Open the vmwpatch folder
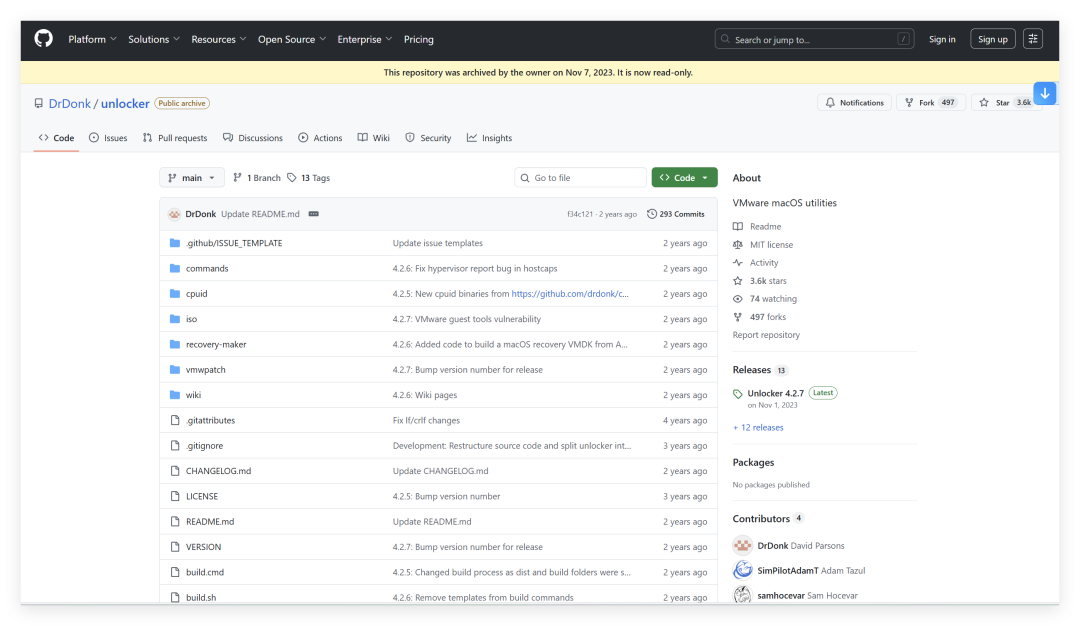1080x626 pixels. 206,370
